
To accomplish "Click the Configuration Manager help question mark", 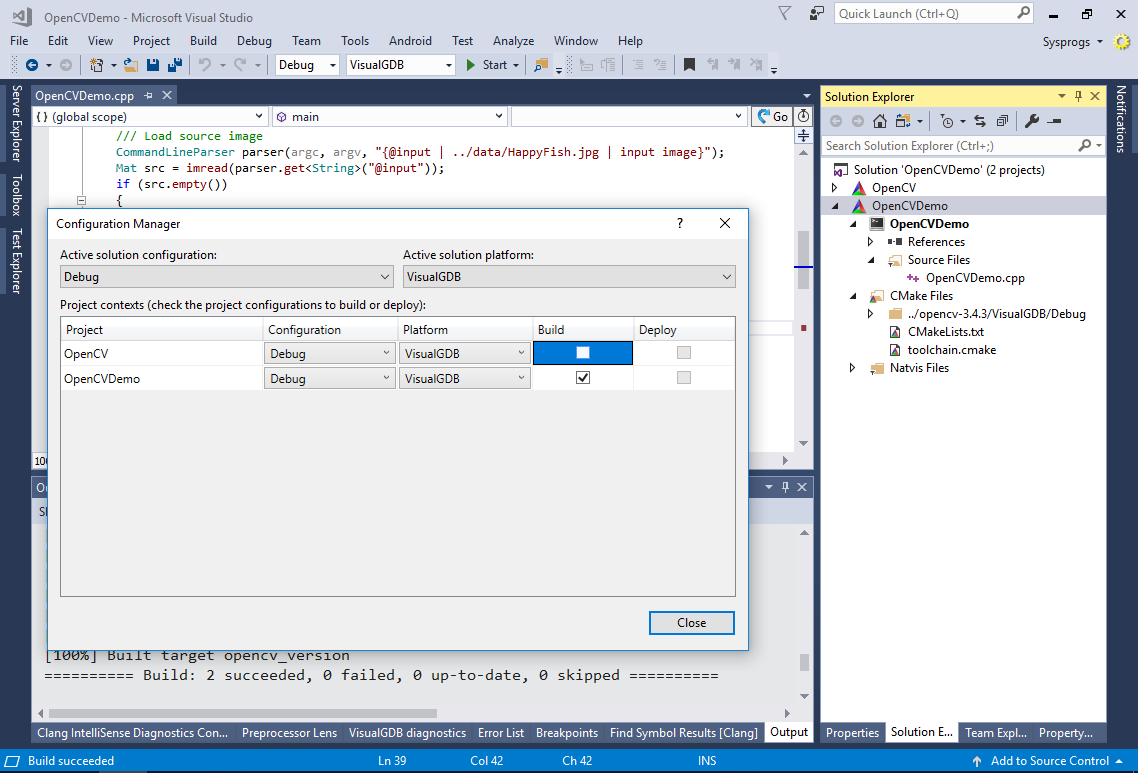I will click(680, 224).
